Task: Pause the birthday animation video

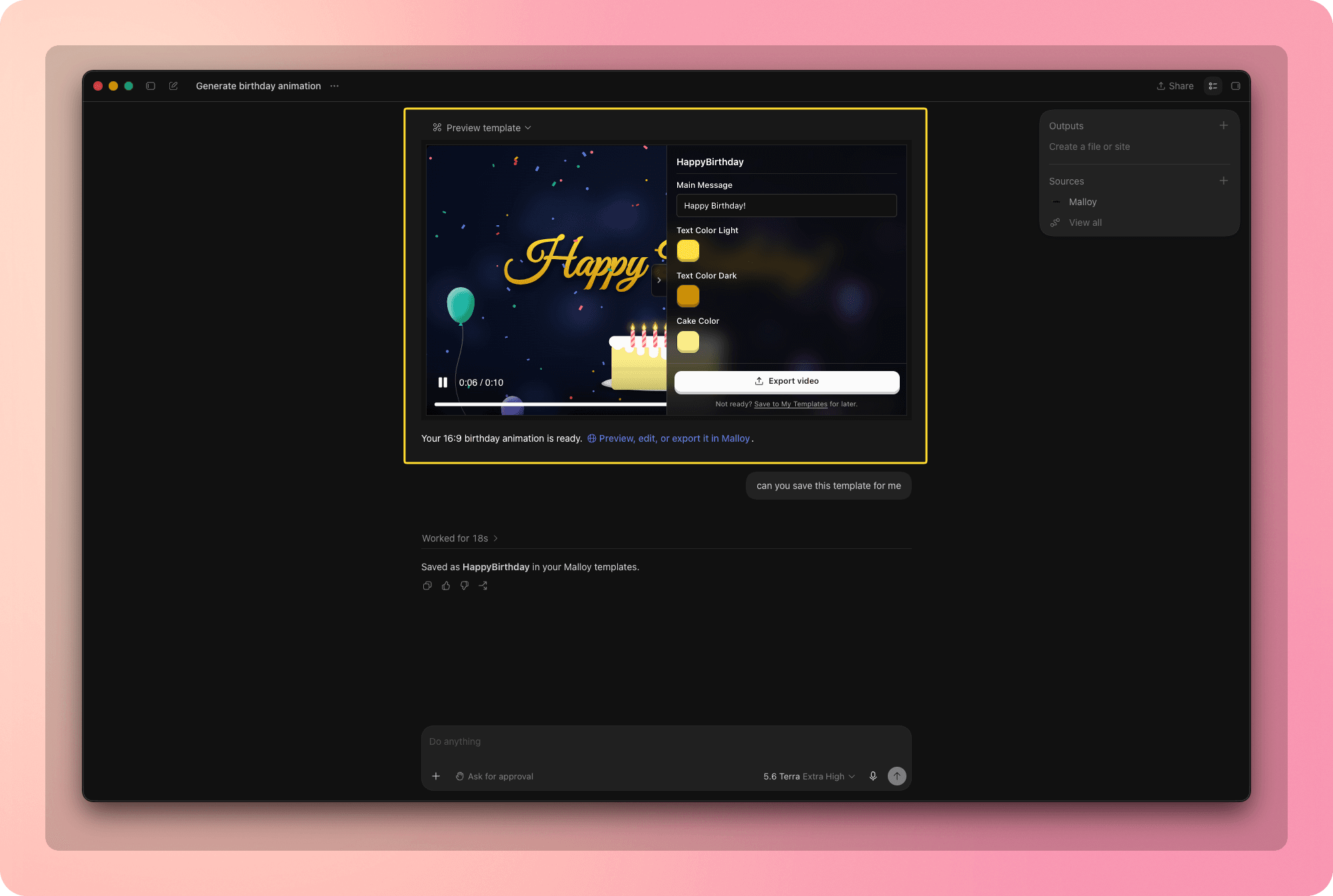Action: pos(443,382)
